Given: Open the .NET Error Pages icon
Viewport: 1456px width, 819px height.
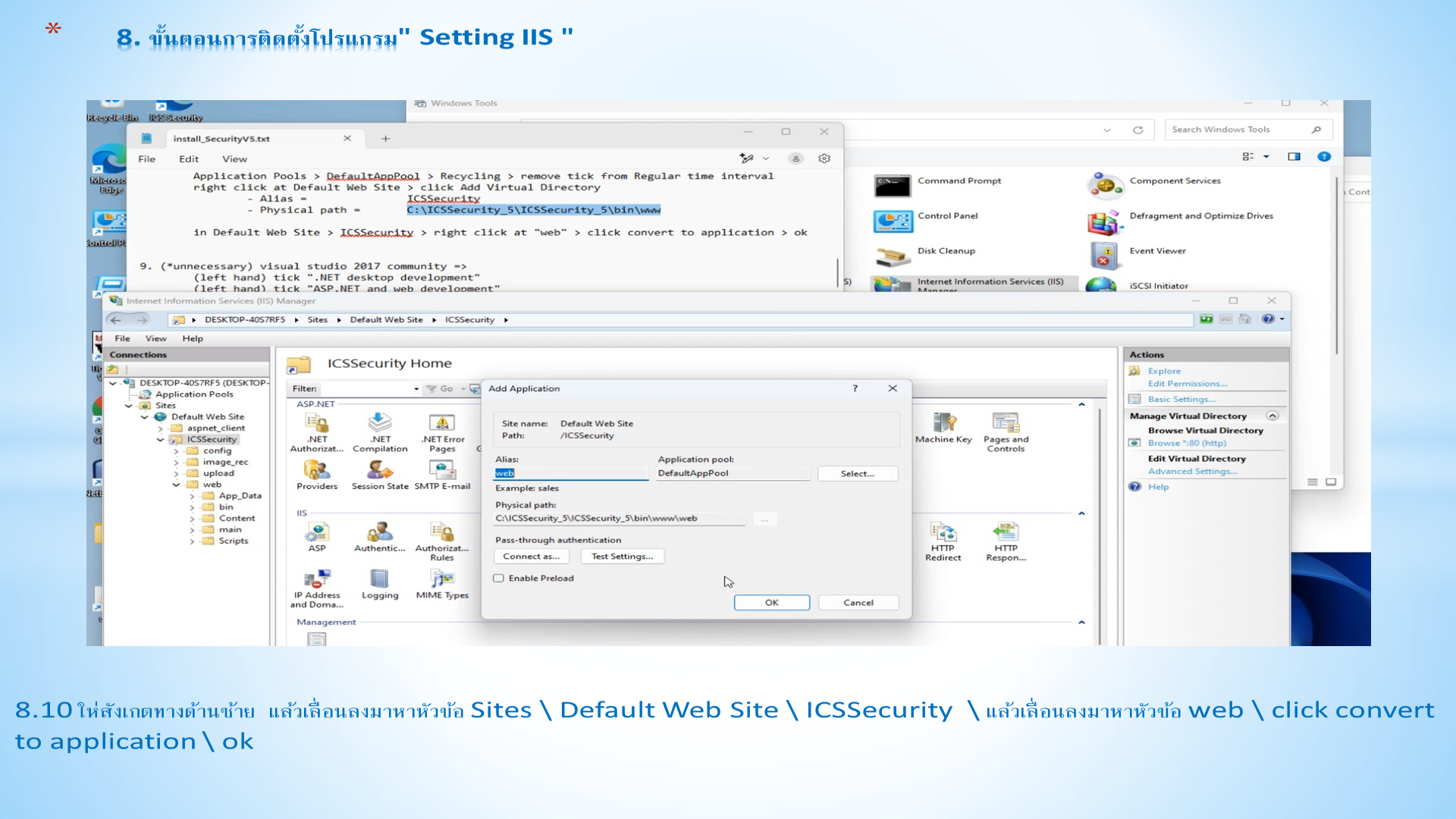Looking at the screenshot, I should (x=442, y=433).
